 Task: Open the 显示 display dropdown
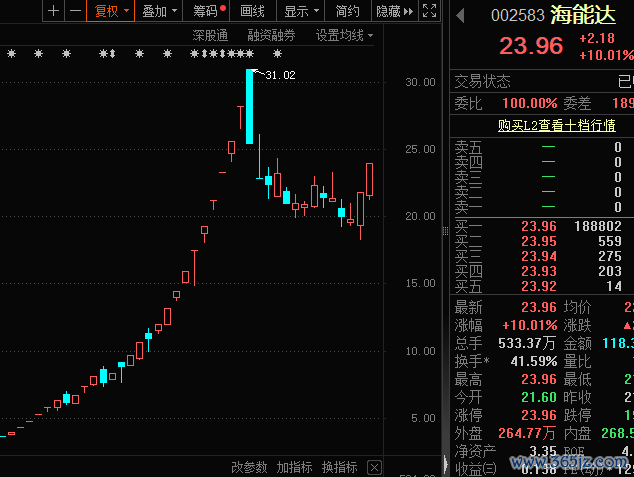tap(301, 11)
